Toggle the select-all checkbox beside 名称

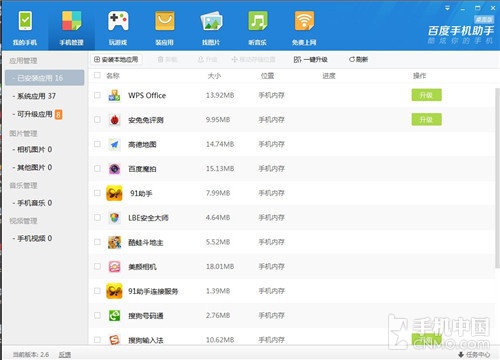pyautogui.click(x=97, y=75)
